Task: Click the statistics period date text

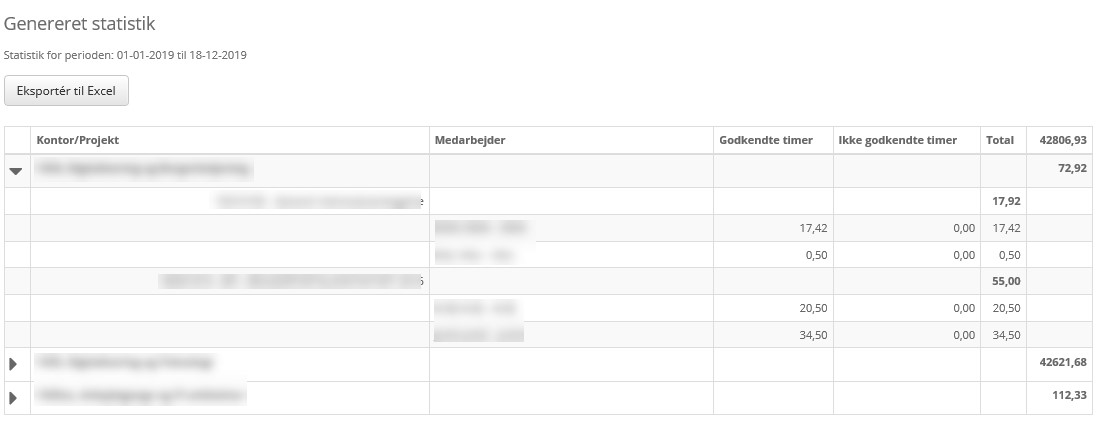Action: [126, 55]
